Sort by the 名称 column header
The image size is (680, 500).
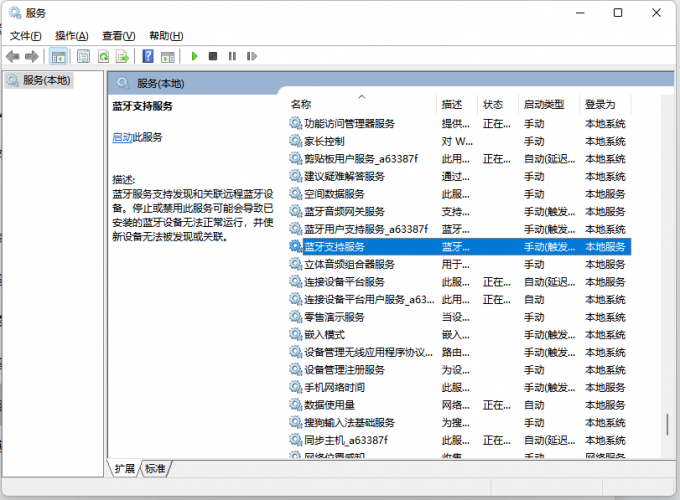pos(362,105)
